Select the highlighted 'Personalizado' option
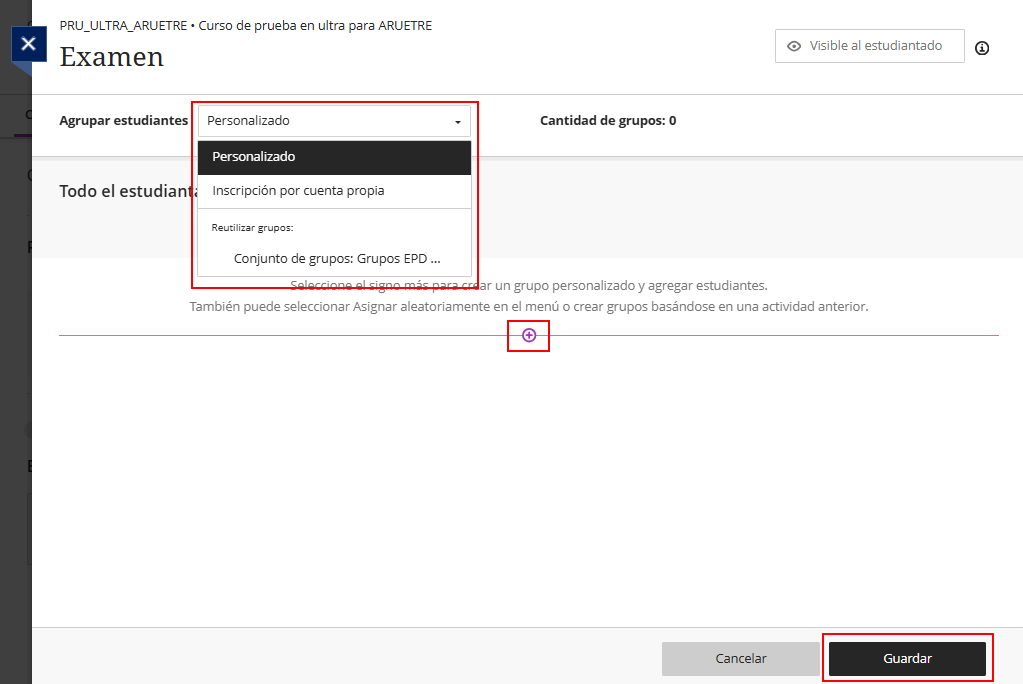The width and height of the screenshot is (1023, 684). (334, 157)
